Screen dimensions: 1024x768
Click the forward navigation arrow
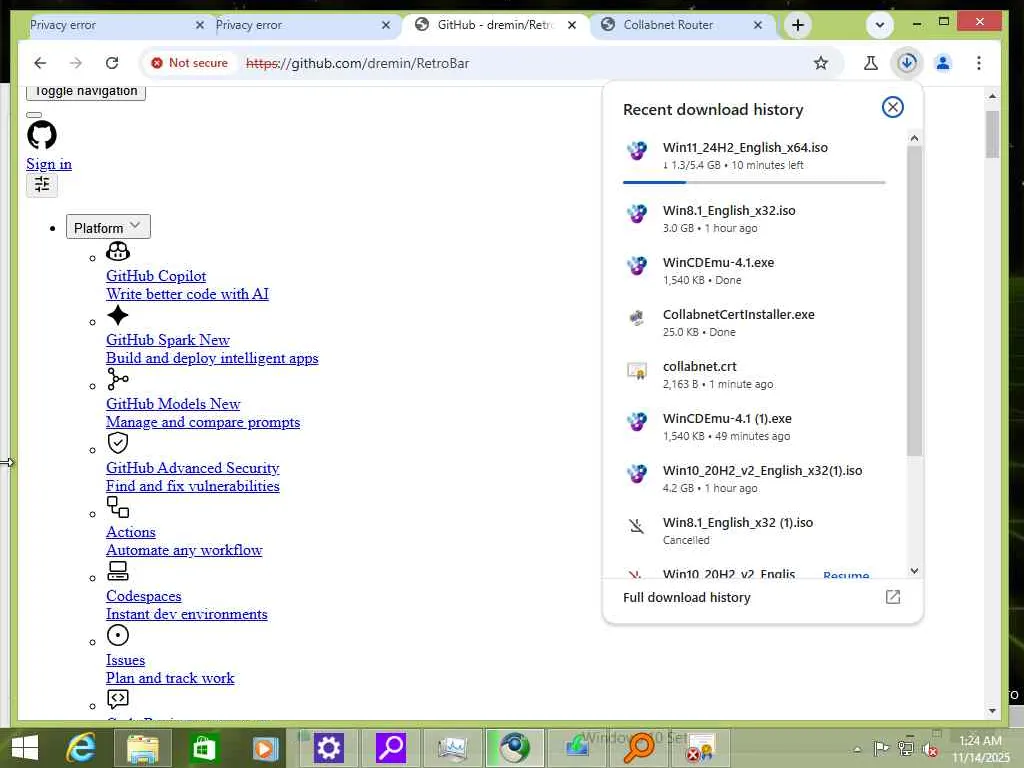76,63
